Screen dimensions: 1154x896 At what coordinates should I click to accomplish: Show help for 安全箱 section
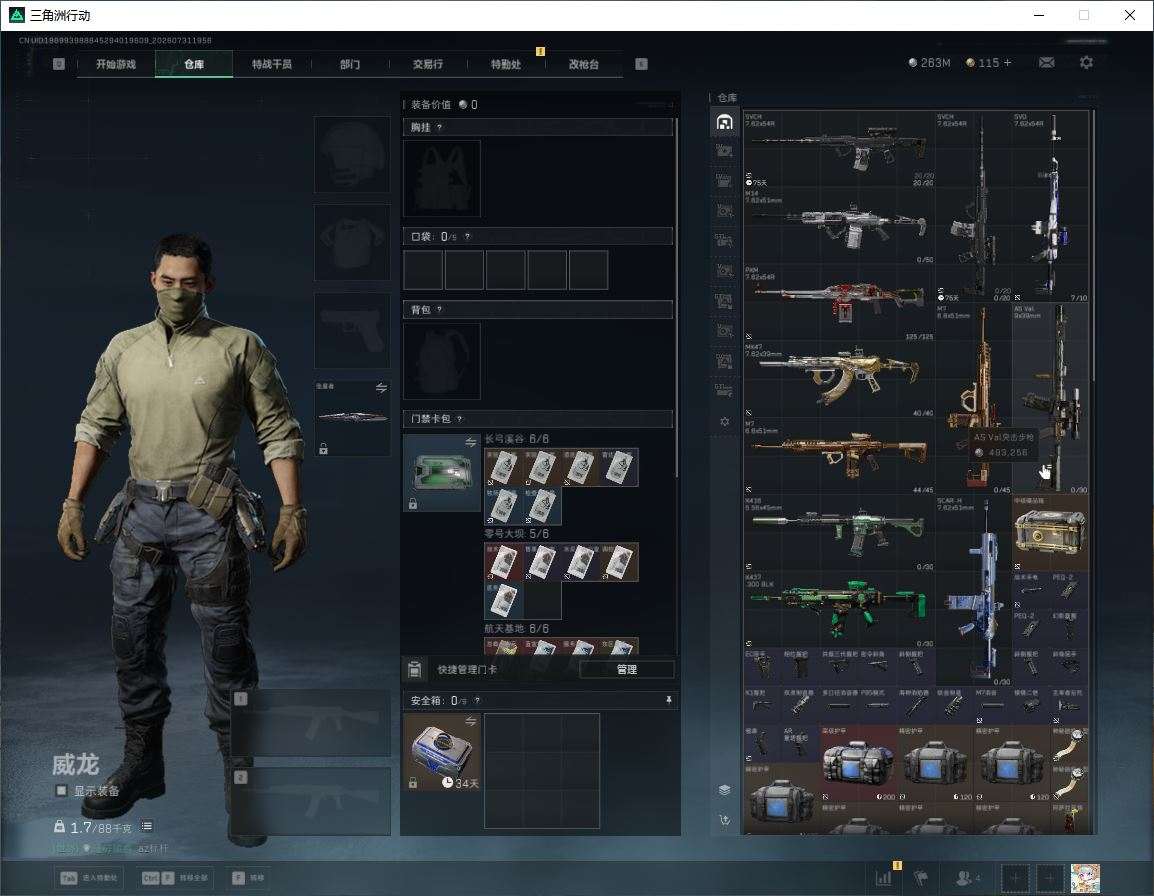point(477,700)
